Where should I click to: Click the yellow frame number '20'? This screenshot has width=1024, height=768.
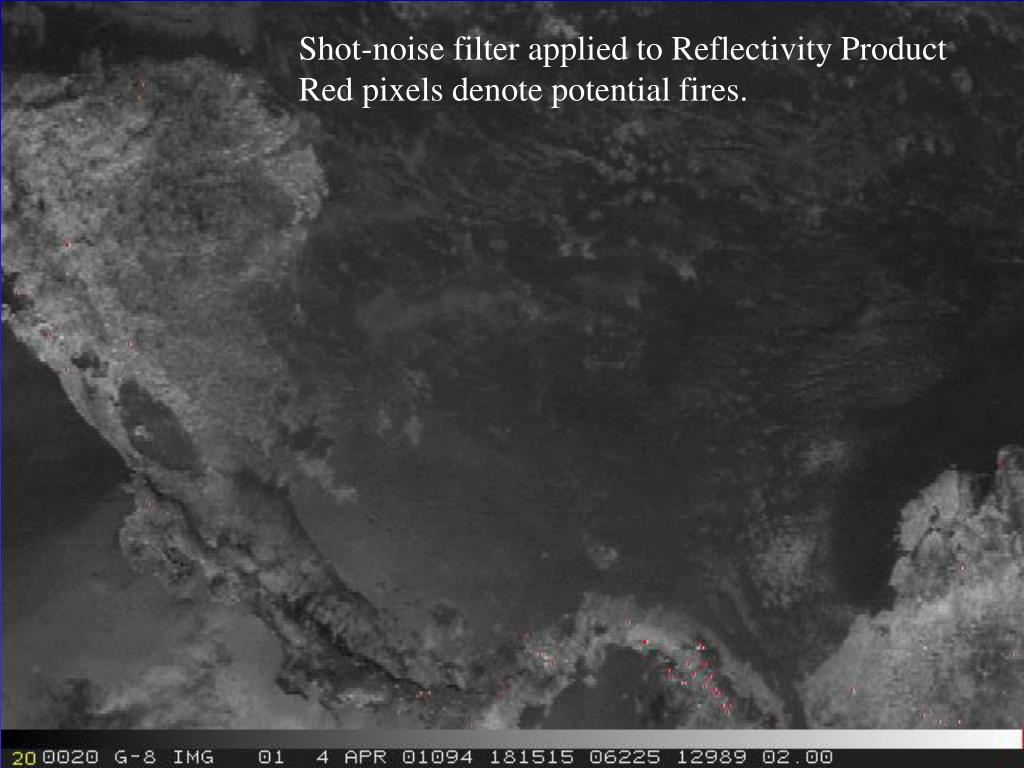pos(24,758)
